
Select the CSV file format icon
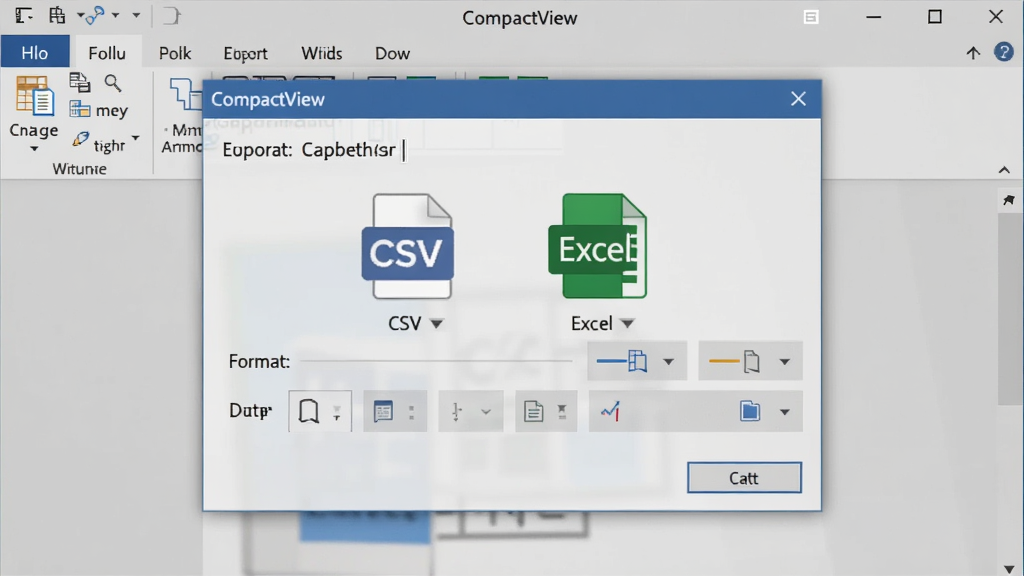pyautogui.click(x=408, y=246)
